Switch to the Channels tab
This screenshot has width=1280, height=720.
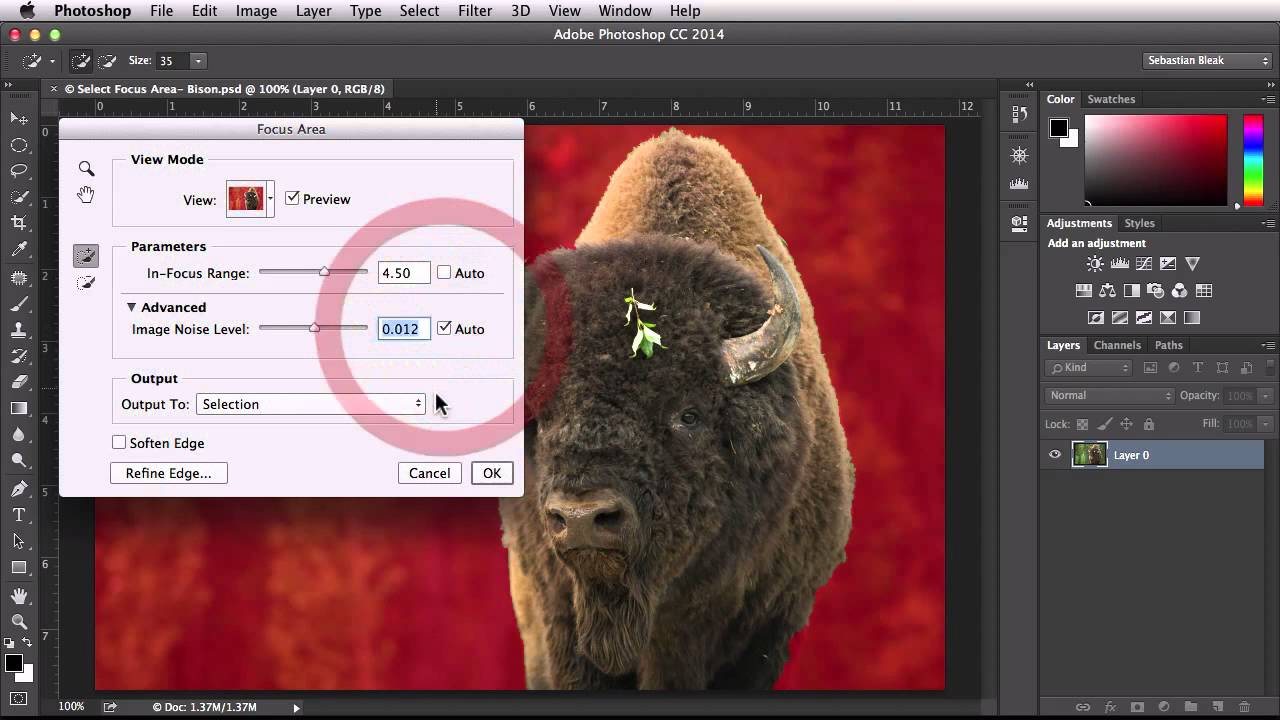pos(1116,345)
